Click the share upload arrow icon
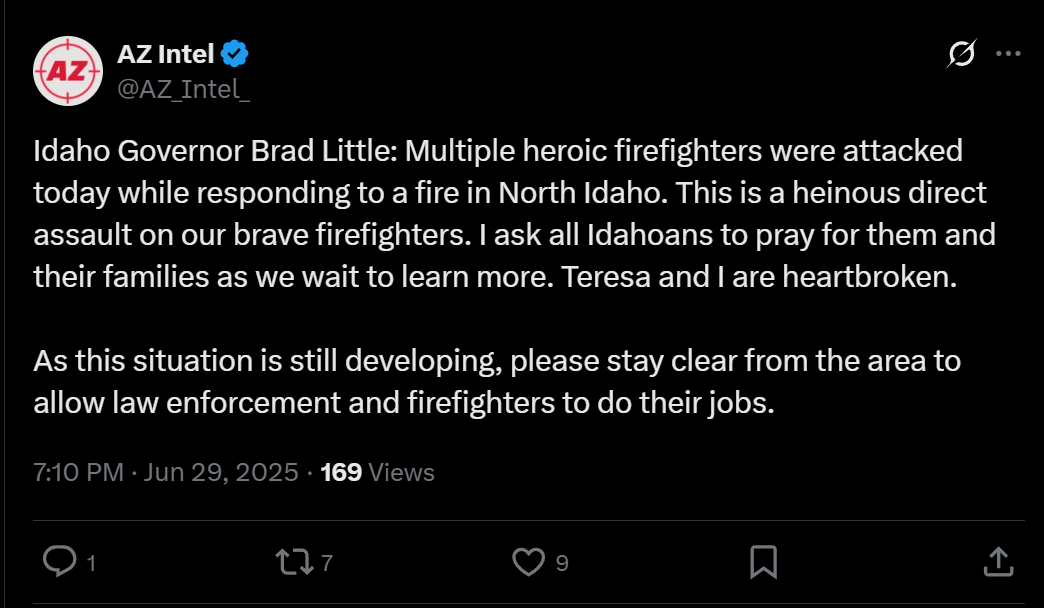 point(998,561)
